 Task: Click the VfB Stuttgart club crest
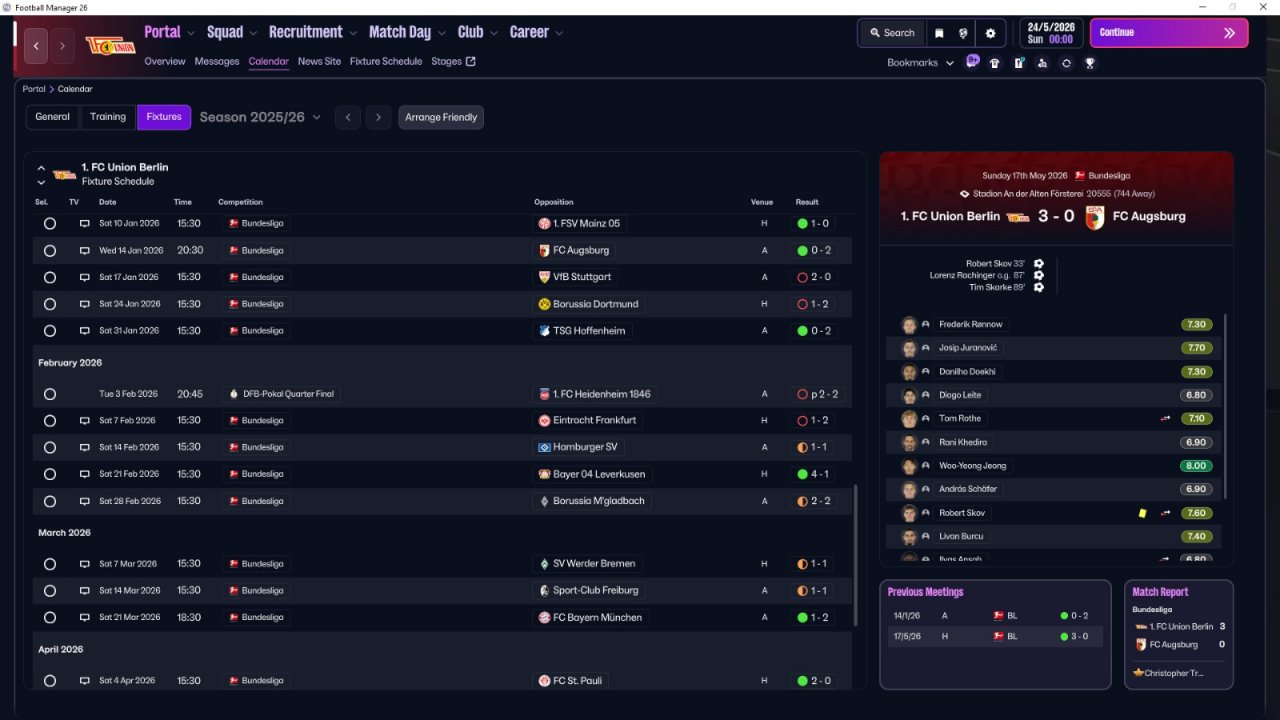tap(544, 277)
